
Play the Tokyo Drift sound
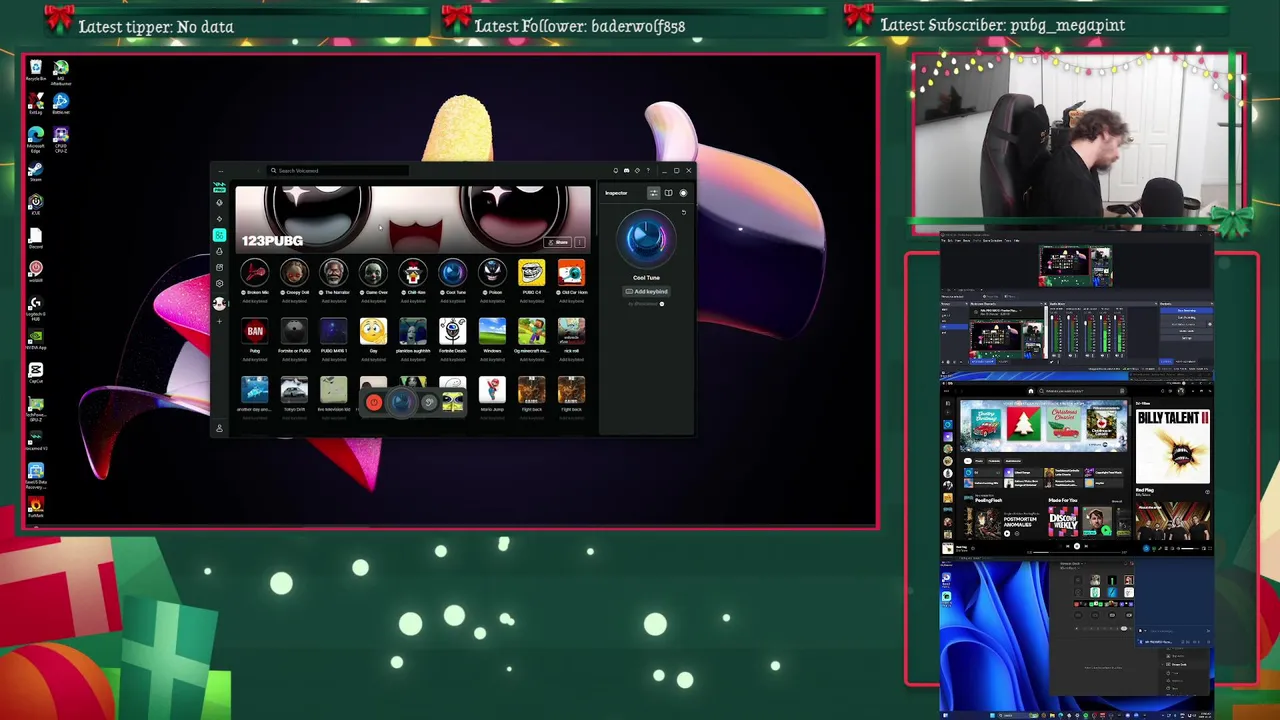pos(294,389)
